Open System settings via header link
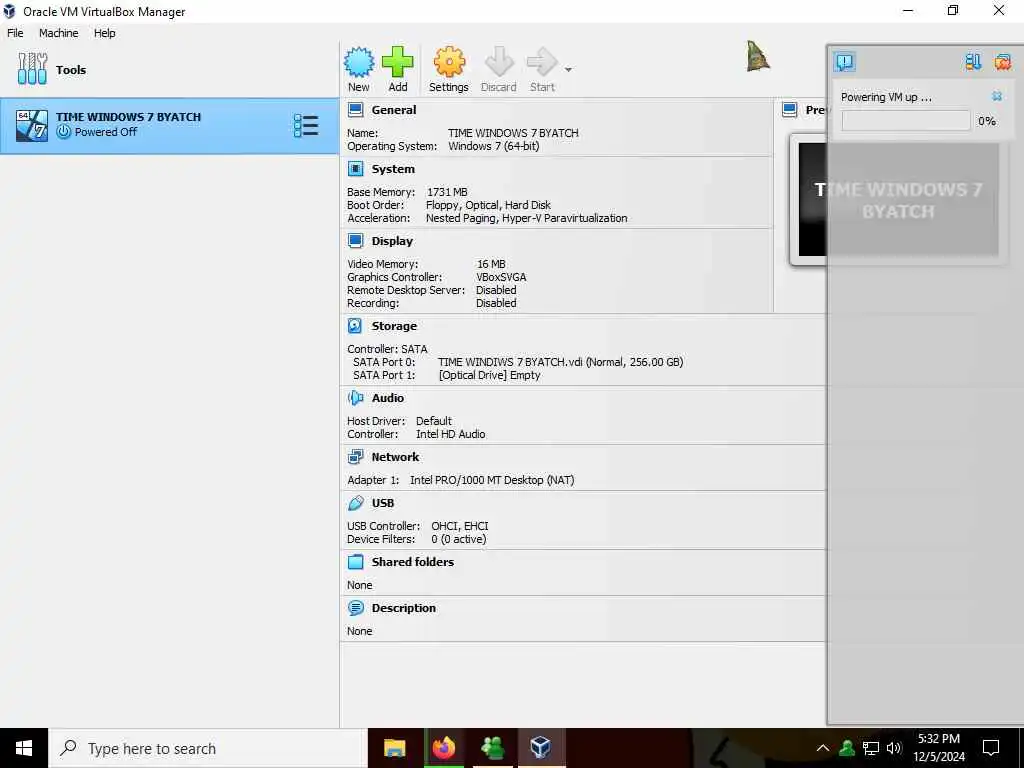The image size is (1024, 768). (393, 169)
